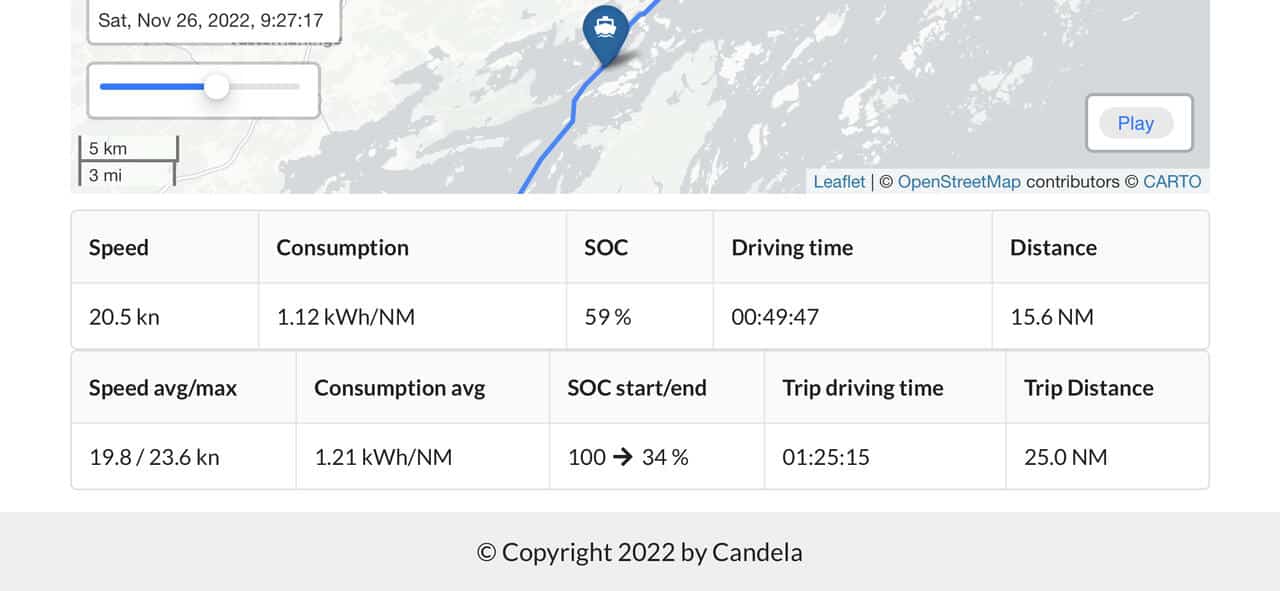Click the timestamp label Sat, Nov 26, 2022
The height and width of the screenshot is (591, 1280).
pos(211,20)
